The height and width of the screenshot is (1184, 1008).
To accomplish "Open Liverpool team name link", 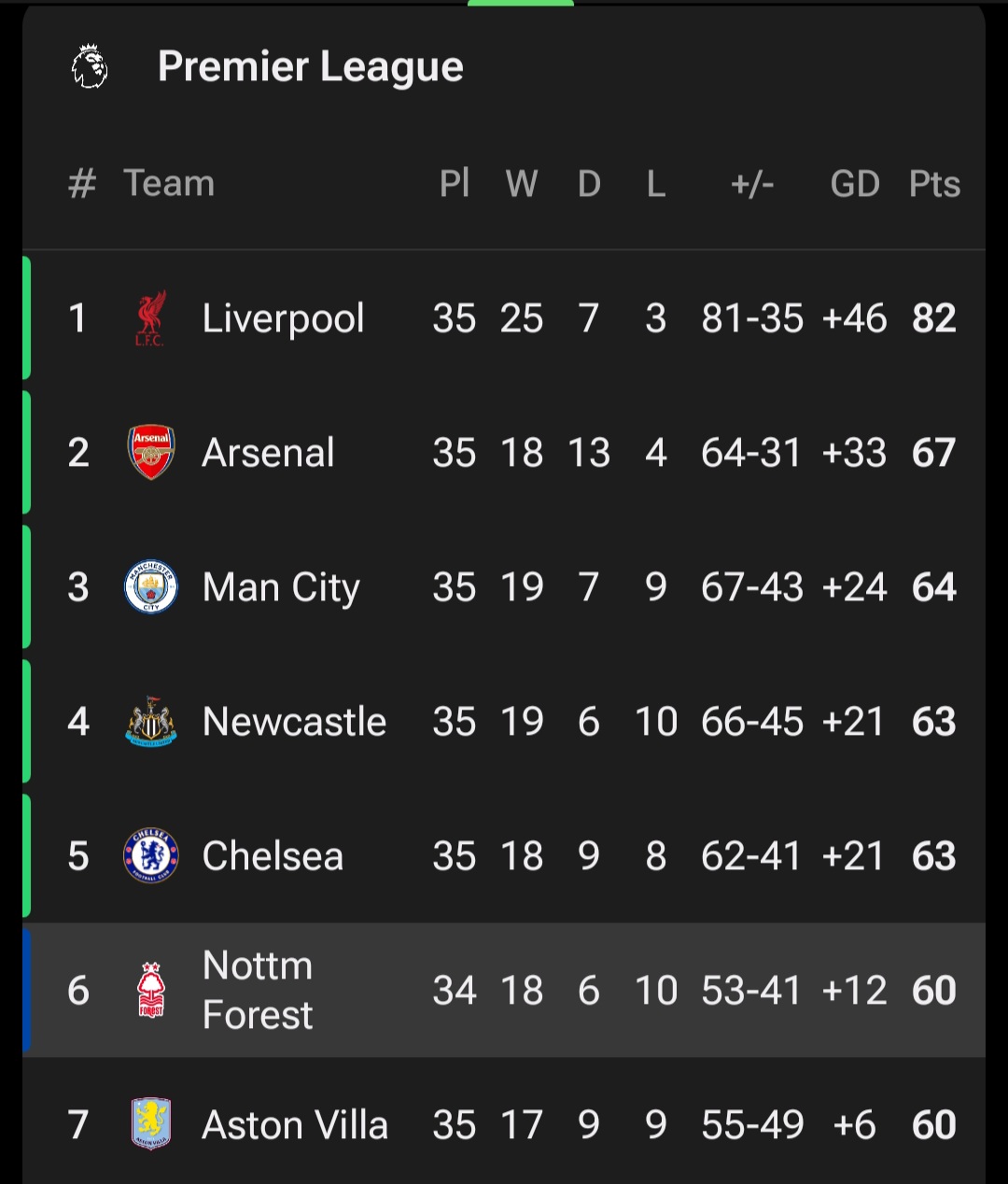I will [283, 318].
